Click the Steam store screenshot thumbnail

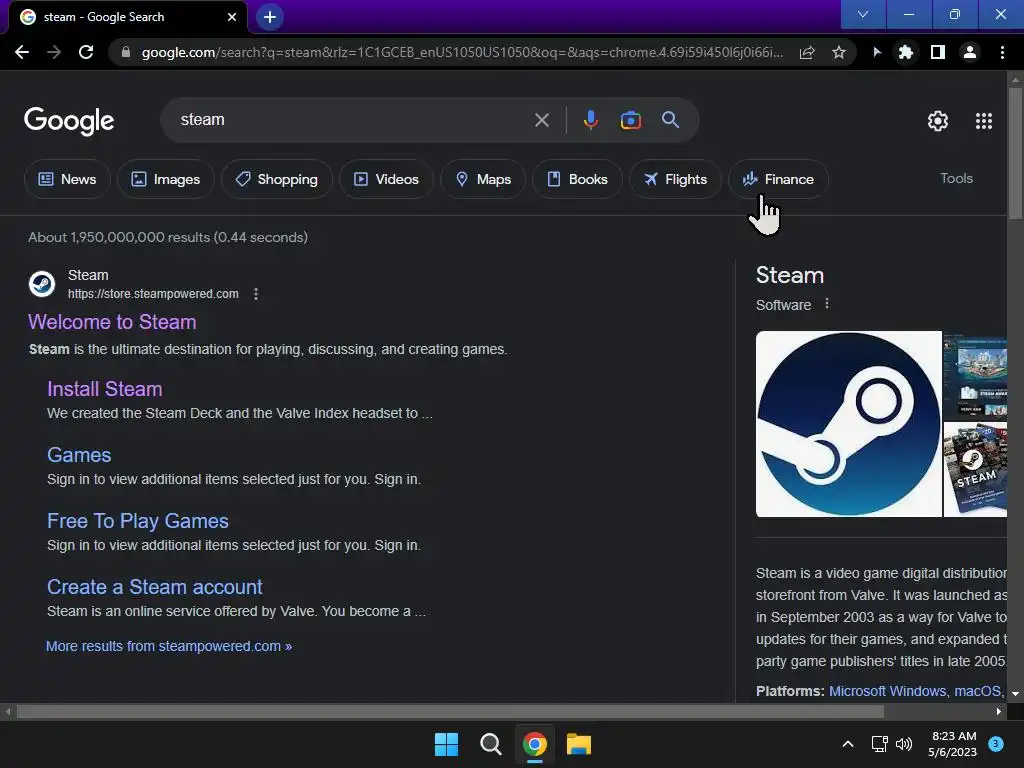976,376
